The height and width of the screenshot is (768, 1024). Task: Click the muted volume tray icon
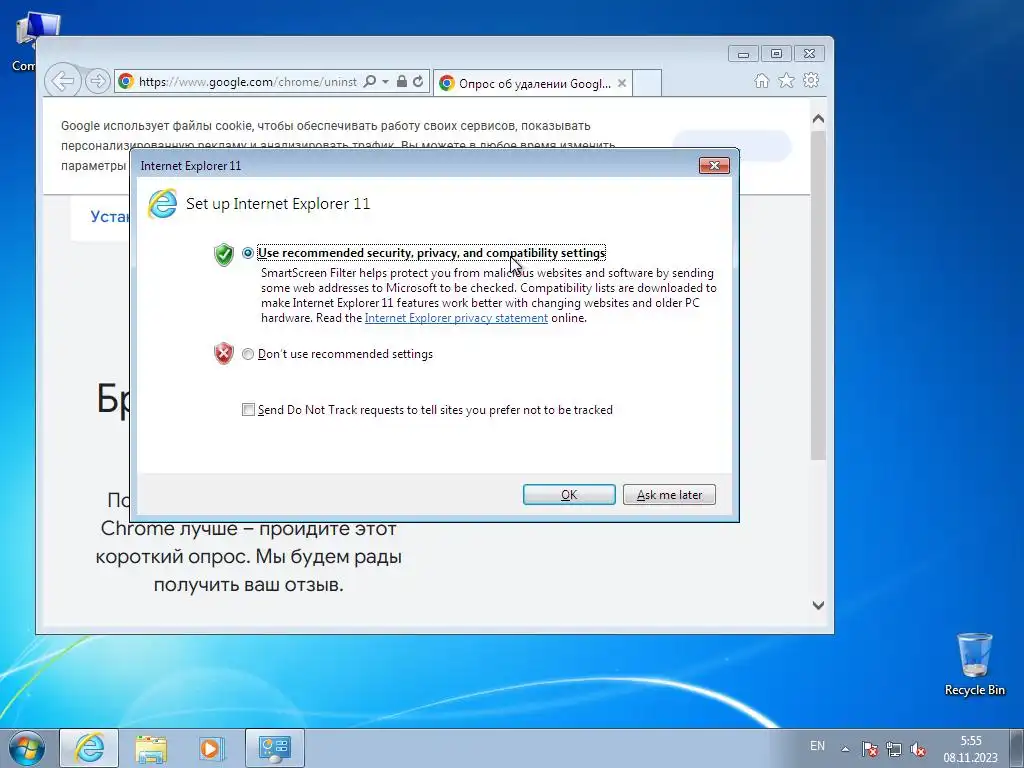click(x=918, y=749)
